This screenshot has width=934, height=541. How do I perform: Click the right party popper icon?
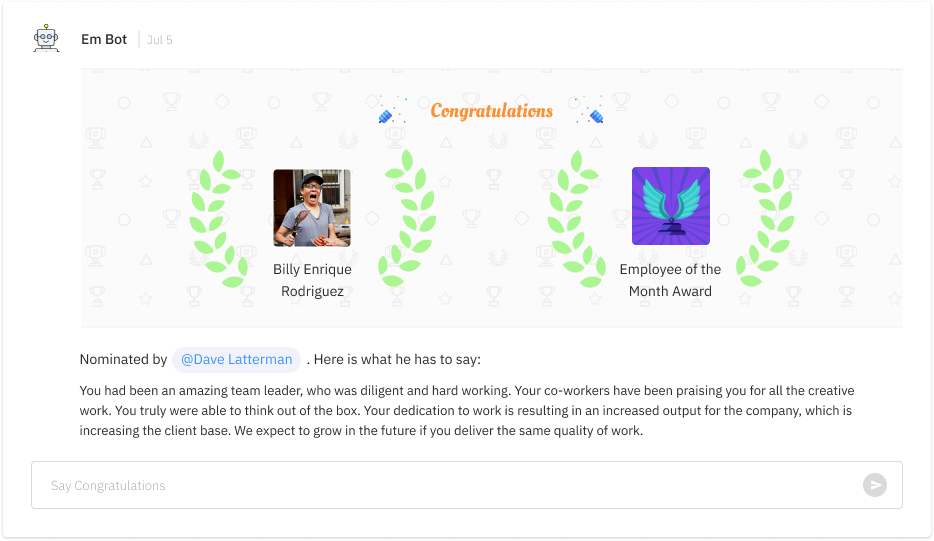coord(590,110)
